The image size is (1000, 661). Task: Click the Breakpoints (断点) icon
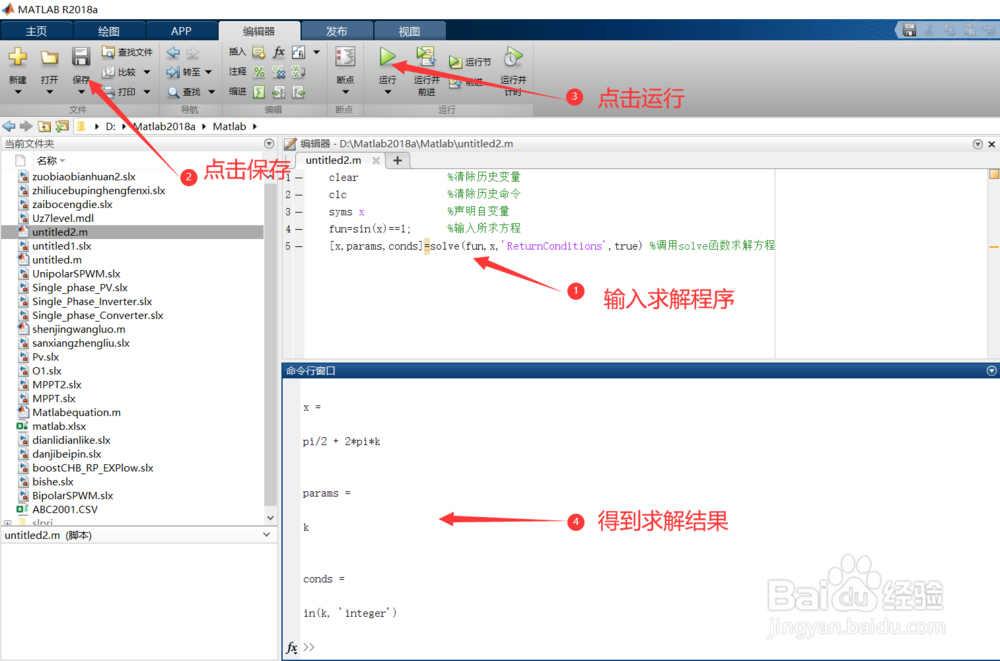point(345,57)
